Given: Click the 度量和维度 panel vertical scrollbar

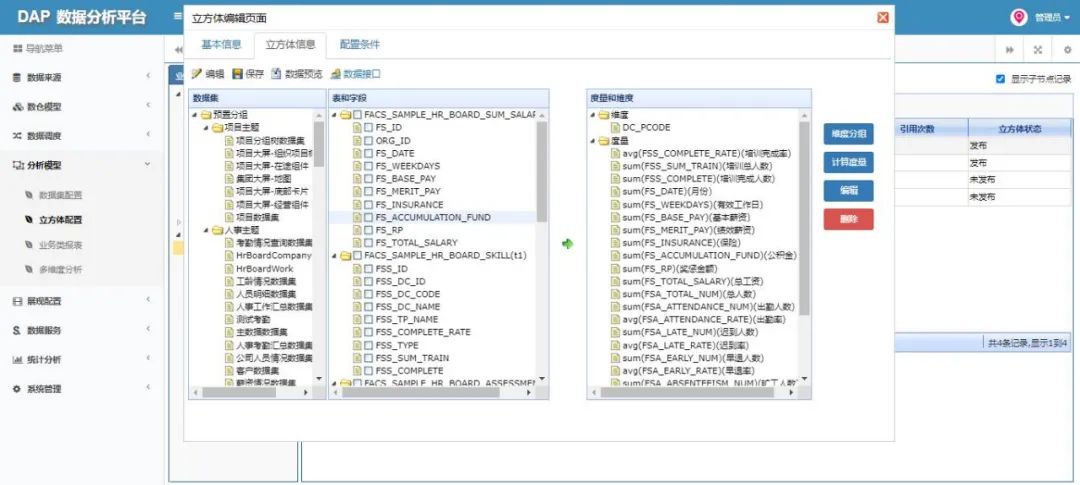Looking at the screenshot, I should [x=804, y=219].
